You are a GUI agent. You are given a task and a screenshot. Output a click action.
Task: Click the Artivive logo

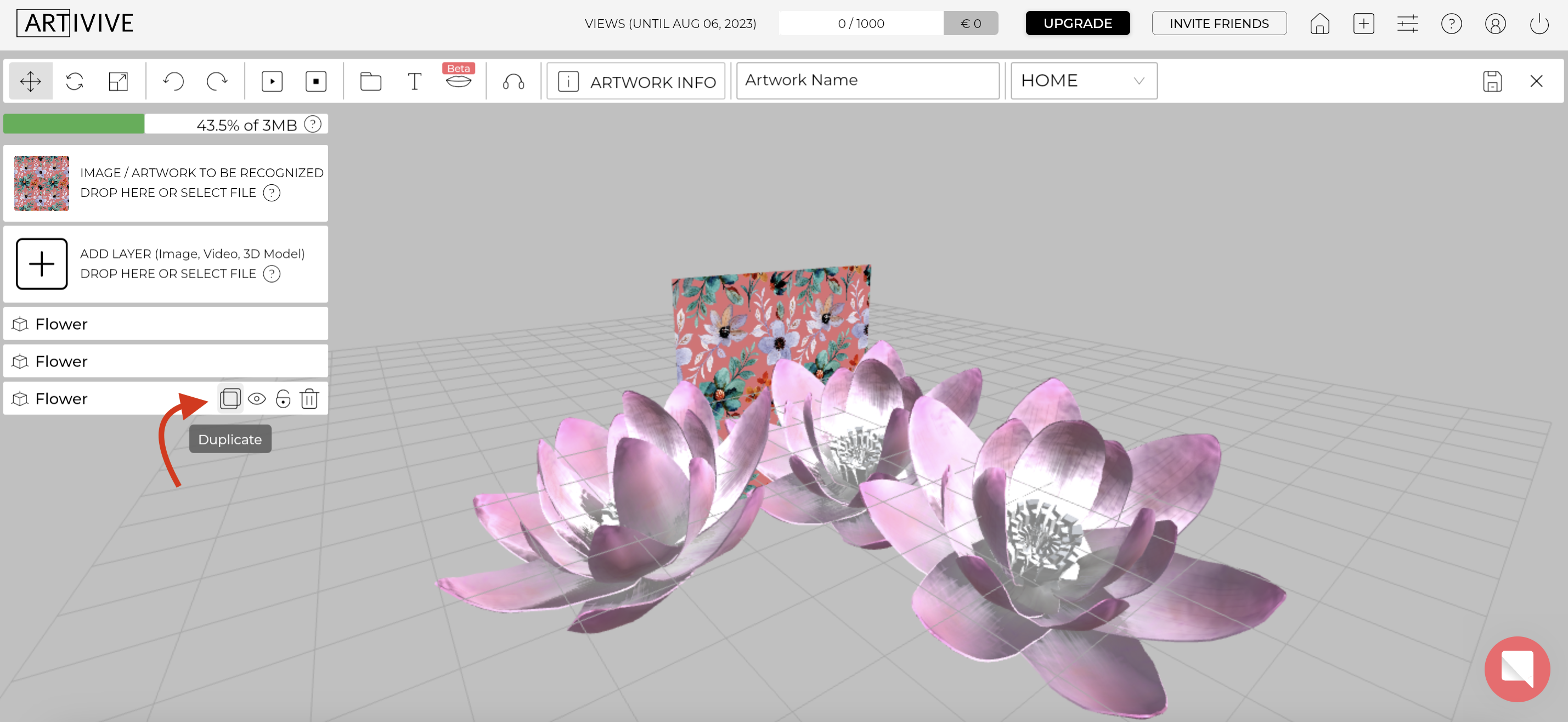pyautogui.click(x=76, y=23)
